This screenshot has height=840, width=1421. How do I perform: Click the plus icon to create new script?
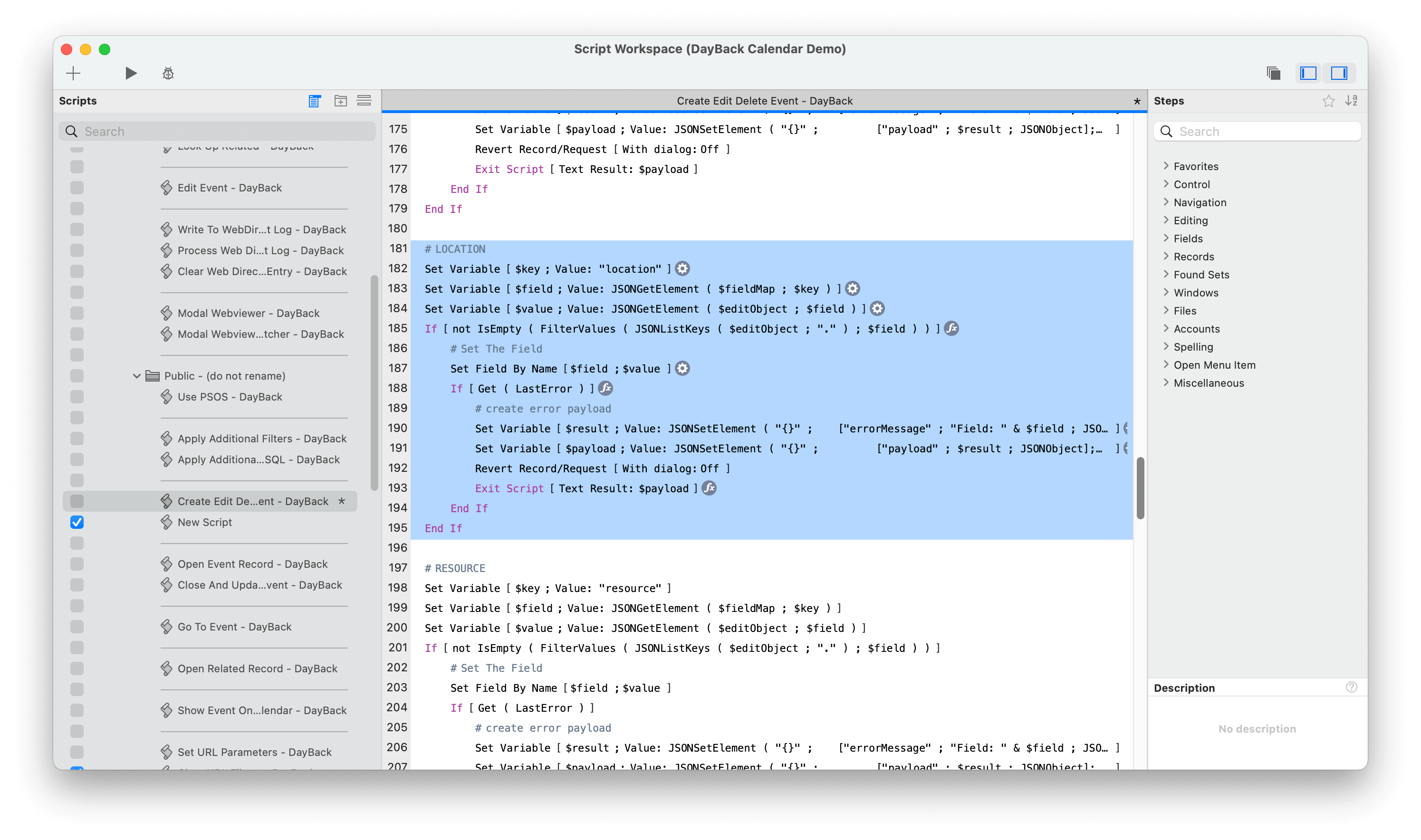[73, 73]
